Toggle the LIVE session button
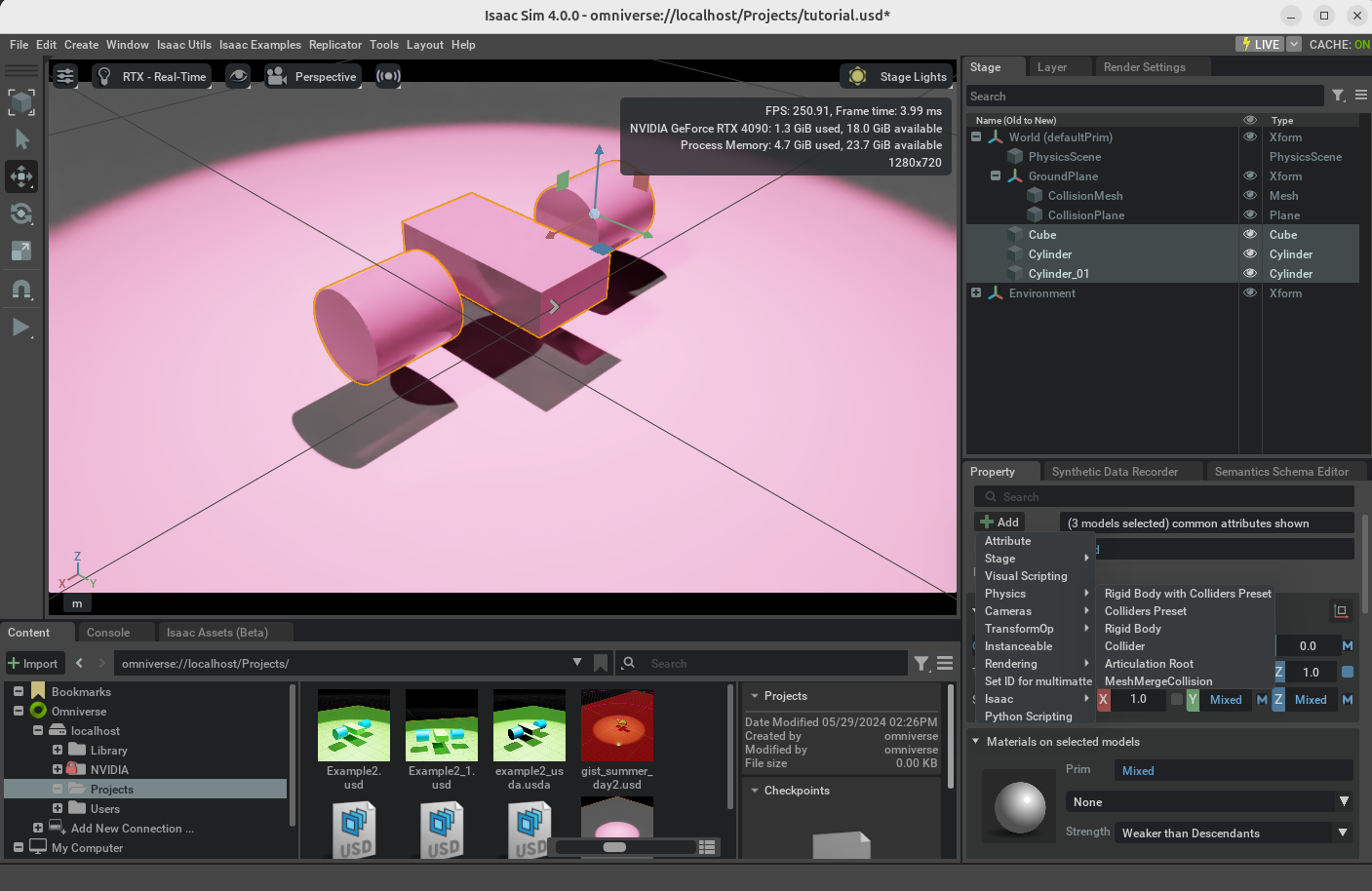1372x891 pixels. [x=1260, y=45]
